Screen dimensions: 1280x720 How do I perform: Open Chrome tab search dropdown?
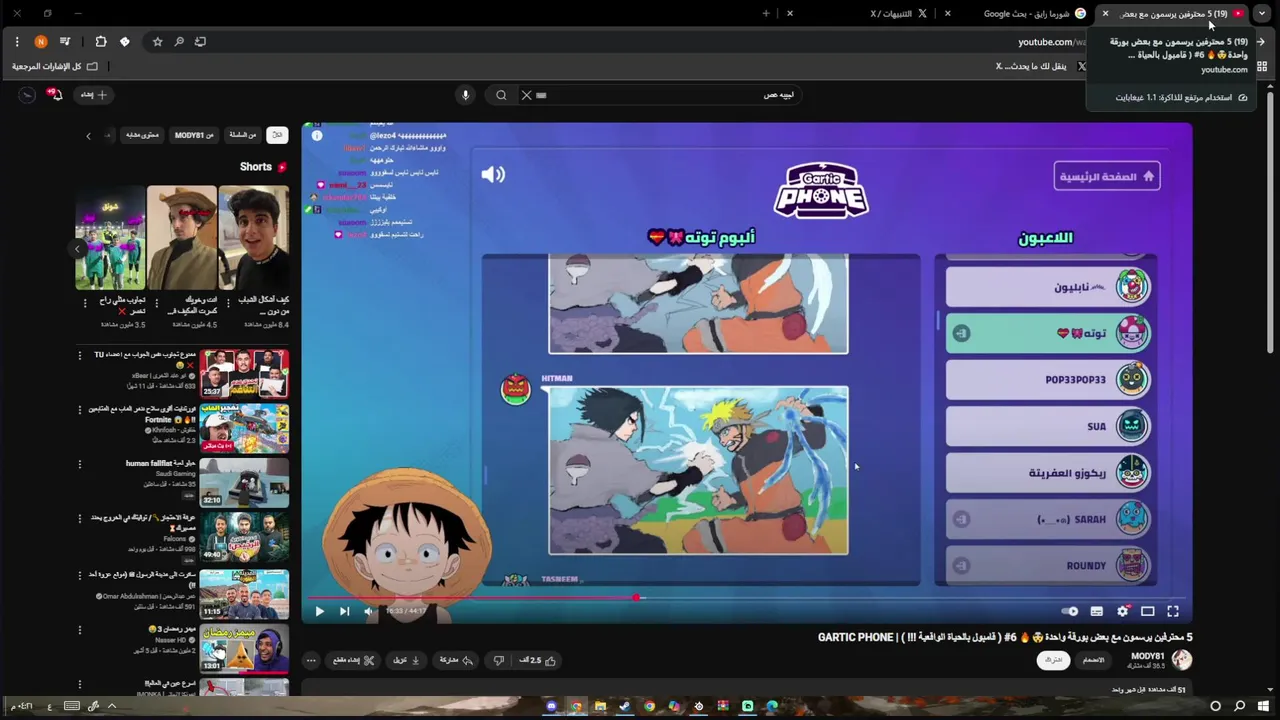(1262, 13)
